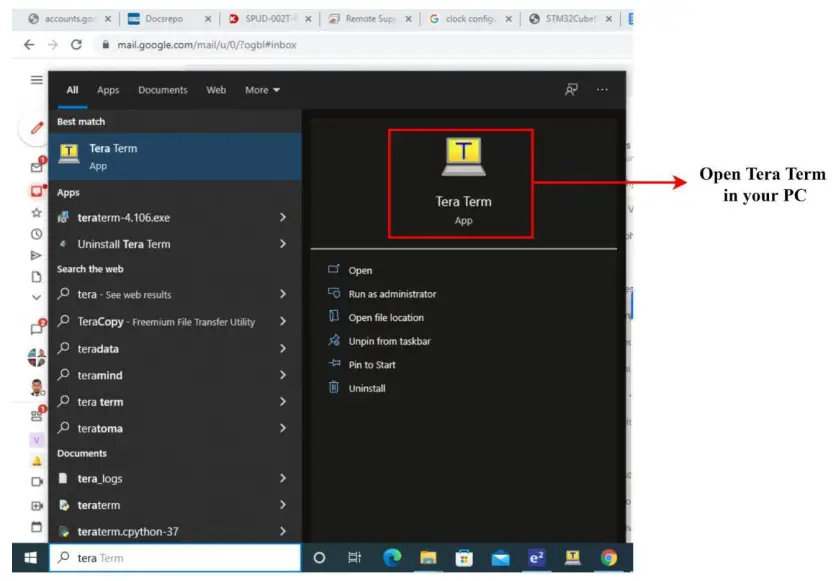Image resolution: width=840 pixels, height=581 pixels.
Task: Expand TeraCopy web result arrow
Action: (x=283, y=321)
